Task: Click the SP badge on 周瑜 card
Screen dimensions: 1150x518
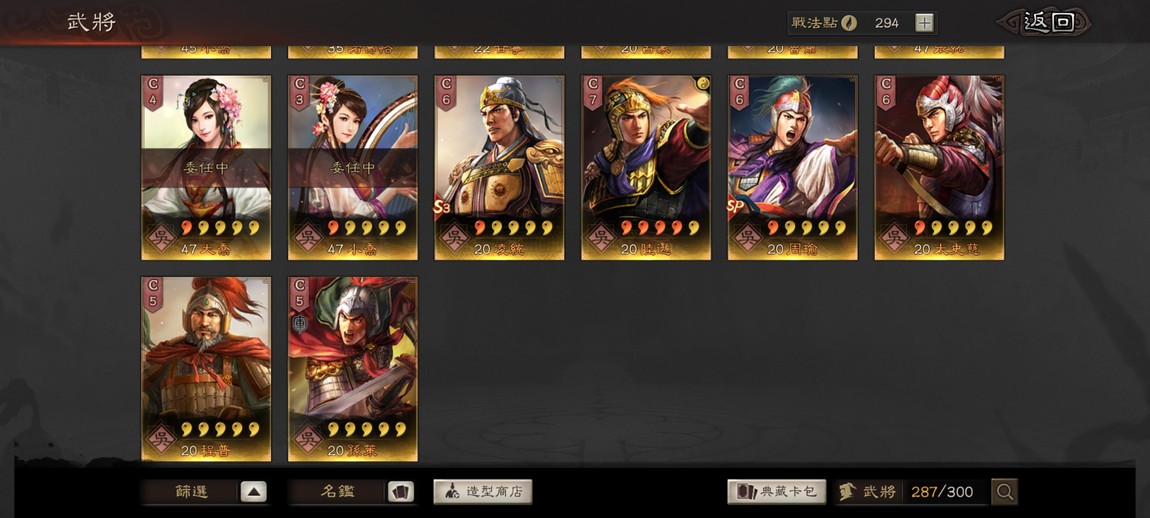Action: click(x=736, y=208)
